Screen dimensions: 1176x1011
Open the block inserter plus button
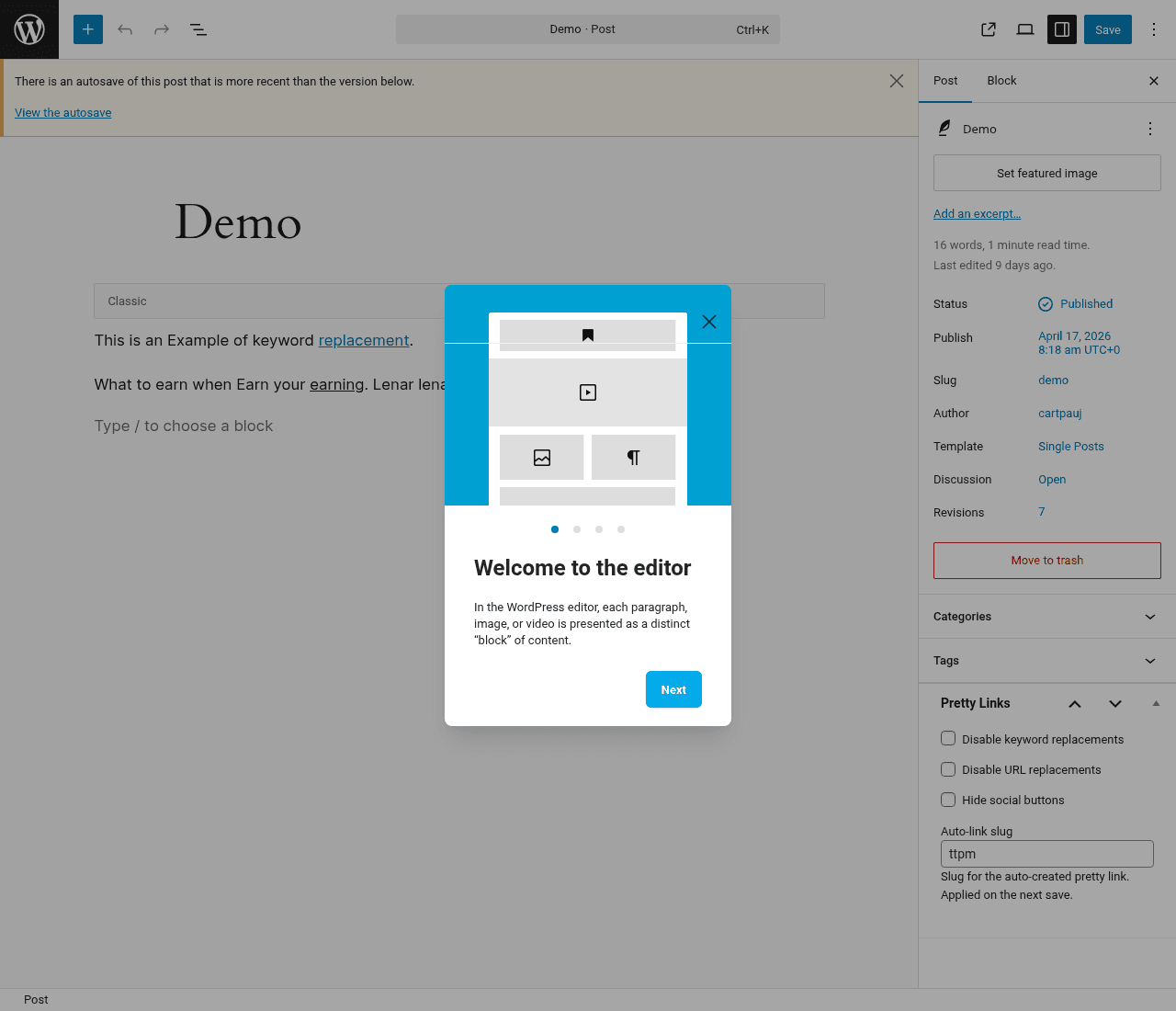click(x=88, y=29)
